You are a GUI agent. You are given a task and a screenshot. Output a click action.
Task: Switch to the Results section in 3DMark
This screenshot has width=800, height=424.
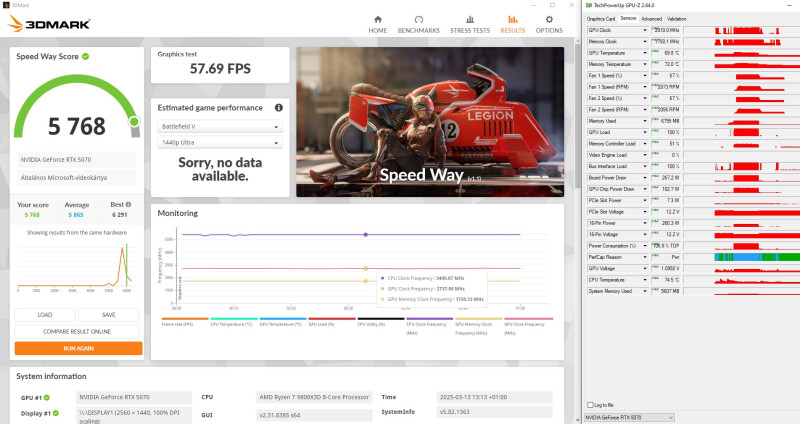[512, 24]
